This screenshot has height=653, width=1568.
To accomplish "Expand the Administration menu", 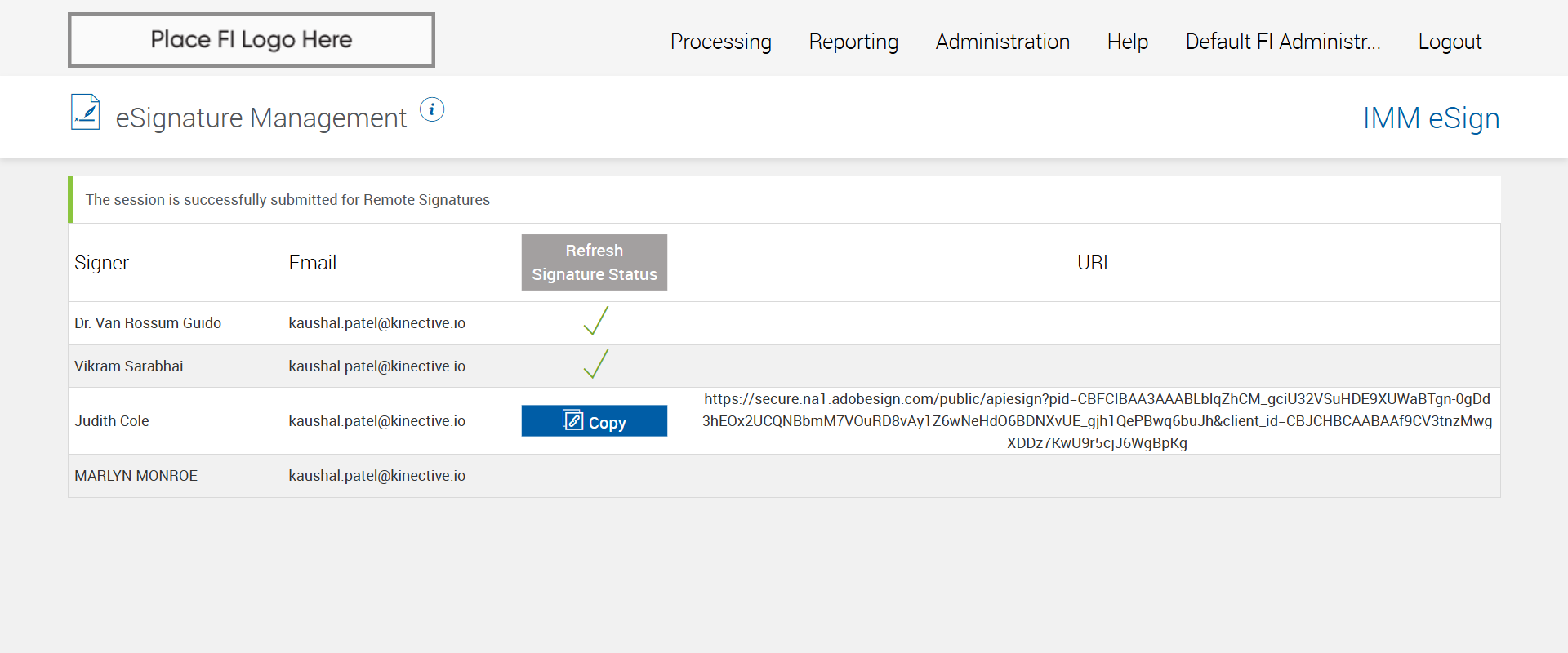I will [1002, 42].
